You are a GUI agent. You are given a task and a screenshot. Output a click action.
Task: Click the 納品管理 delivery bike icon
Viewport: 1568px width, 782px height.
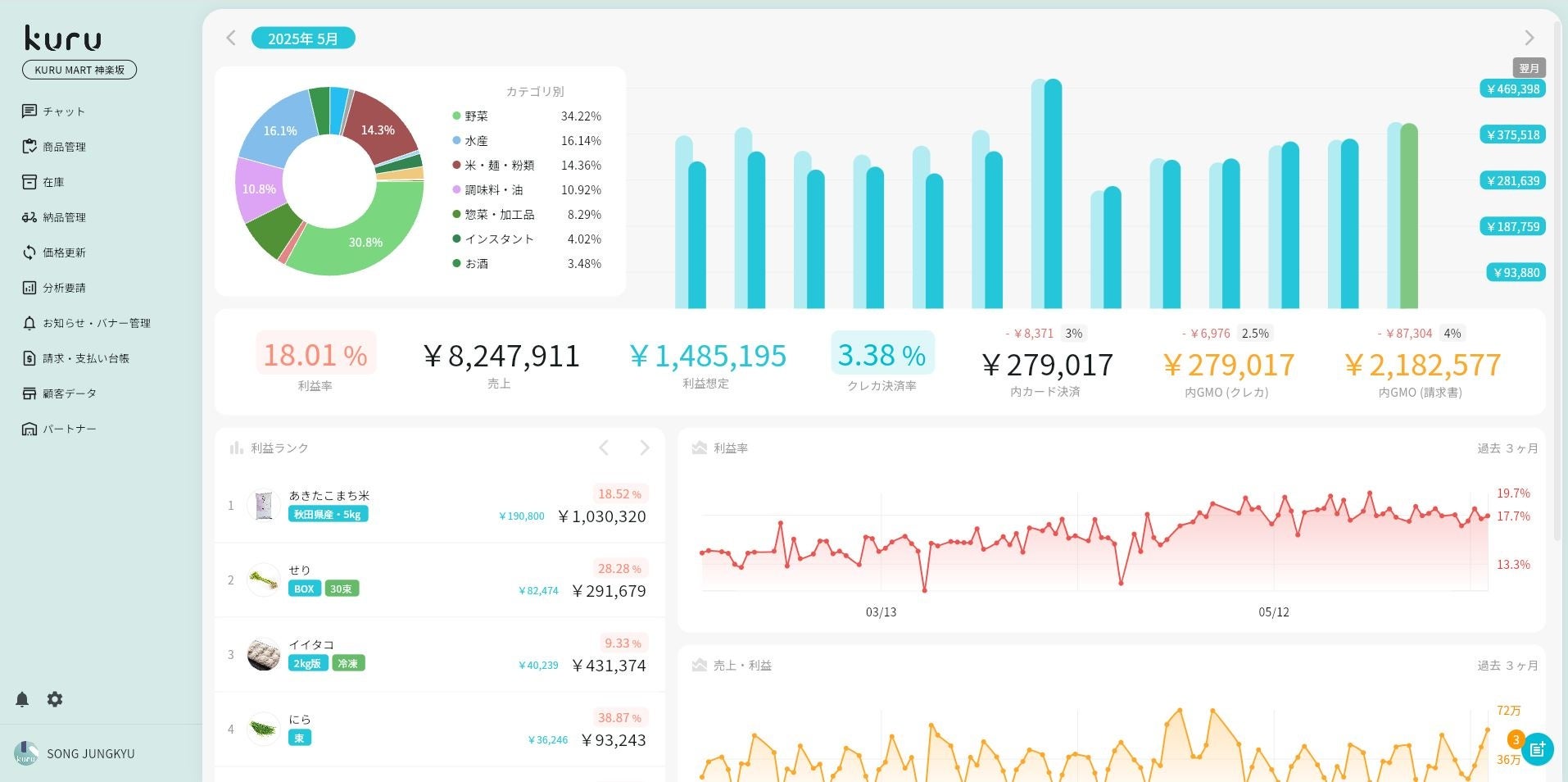[x=29, y=217]
